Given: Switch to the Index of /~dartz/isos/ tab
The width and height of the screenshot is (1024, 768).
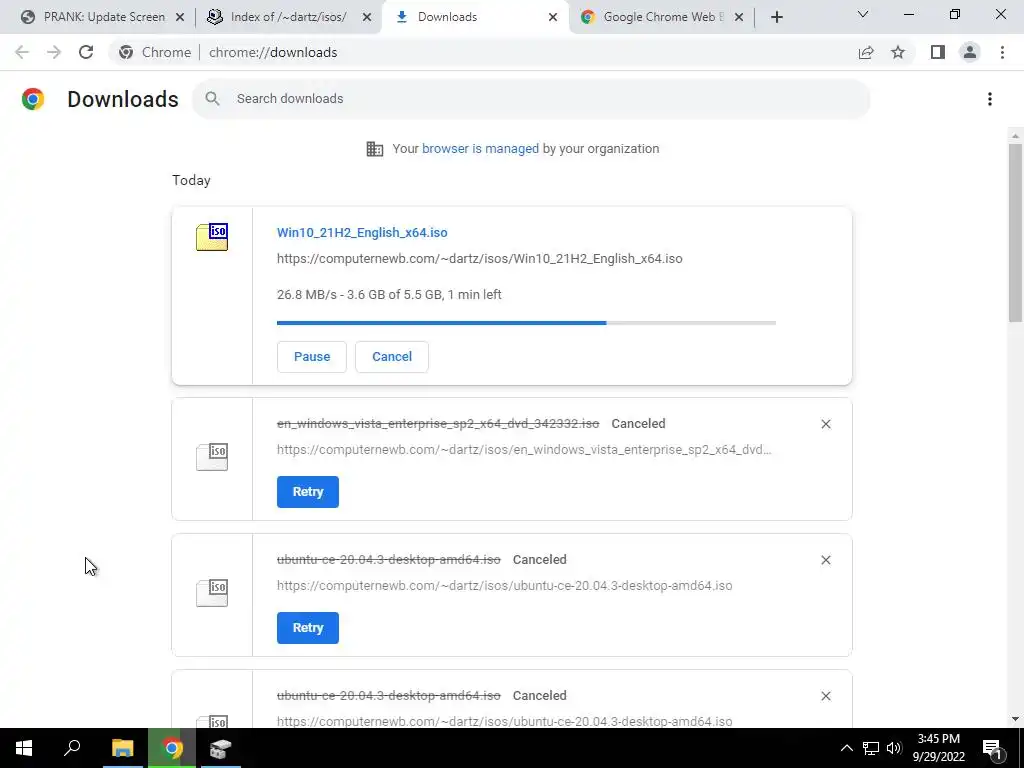Looking at the screenshot, I should pyautogui.click(x=288, y=17).
